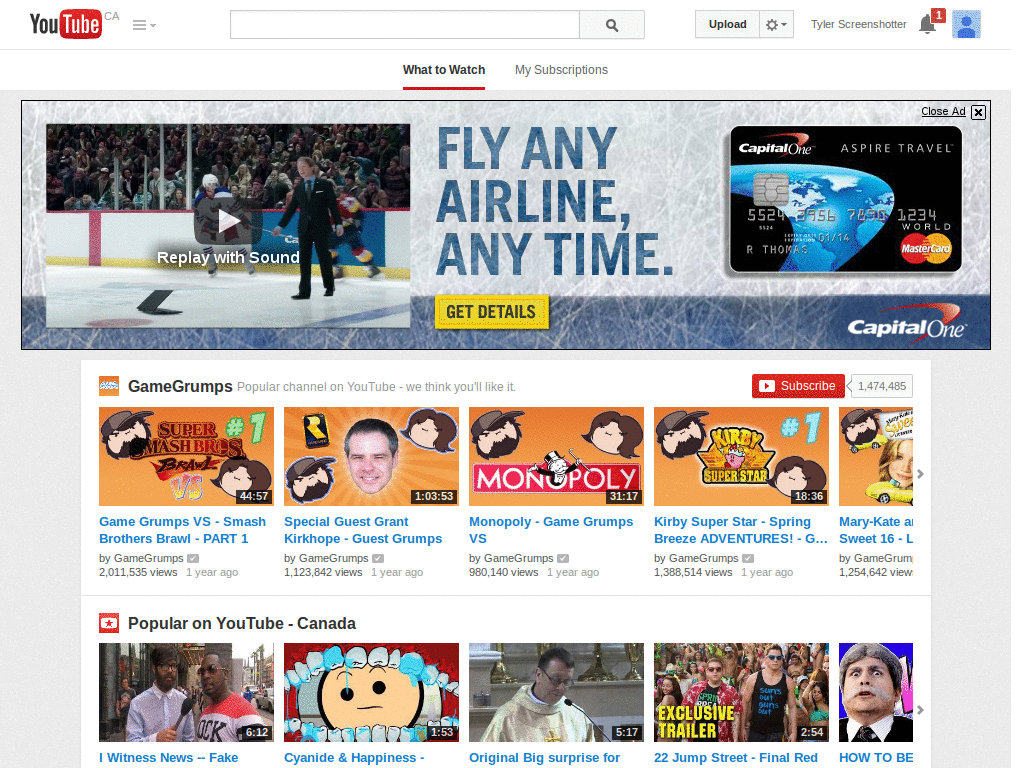Image resolution: width=1024 pixels, height=768 pixels.
Task: Click verified badge under Kirkhope video
Action: [x=378, y=558]
